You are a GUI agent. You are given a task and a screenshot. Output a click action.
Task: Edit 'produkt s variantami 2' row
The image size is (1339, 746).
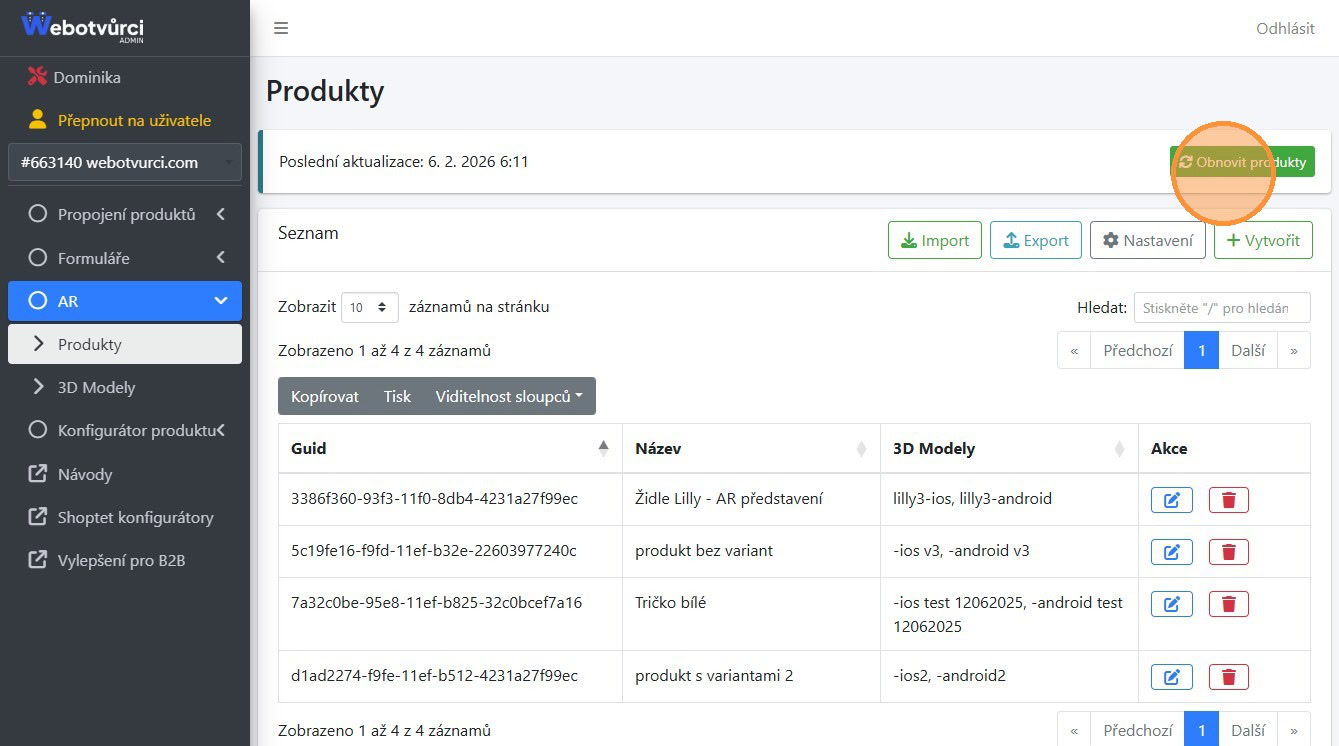(1172, 677)
